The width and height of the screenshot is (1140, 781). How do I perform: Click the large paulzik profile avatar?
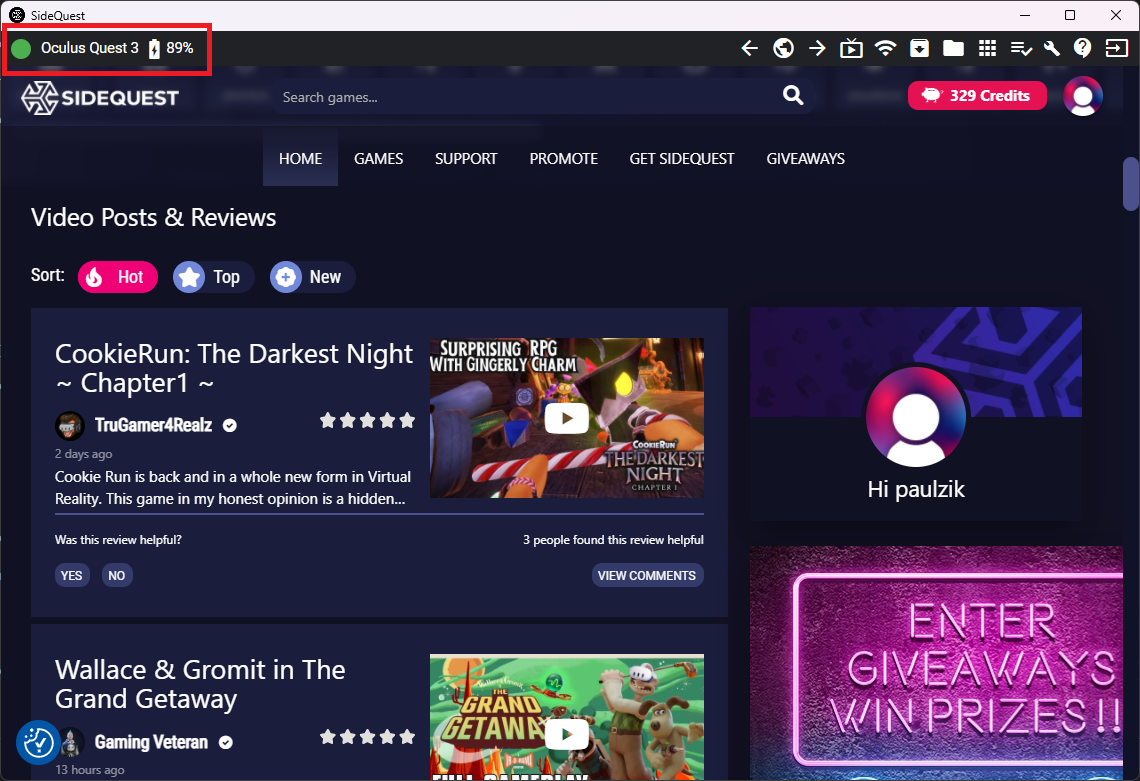pyautogui.click(x=916, y=417)
